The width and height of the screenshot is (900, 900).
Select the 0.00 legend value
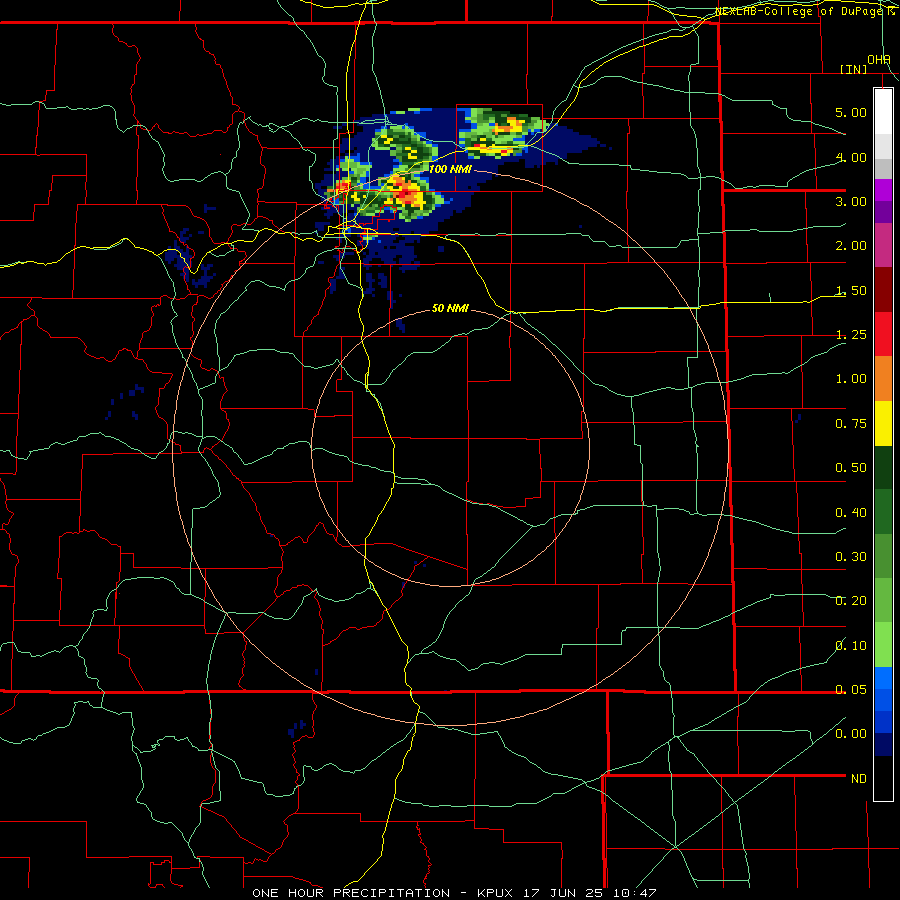pos(851,734)
